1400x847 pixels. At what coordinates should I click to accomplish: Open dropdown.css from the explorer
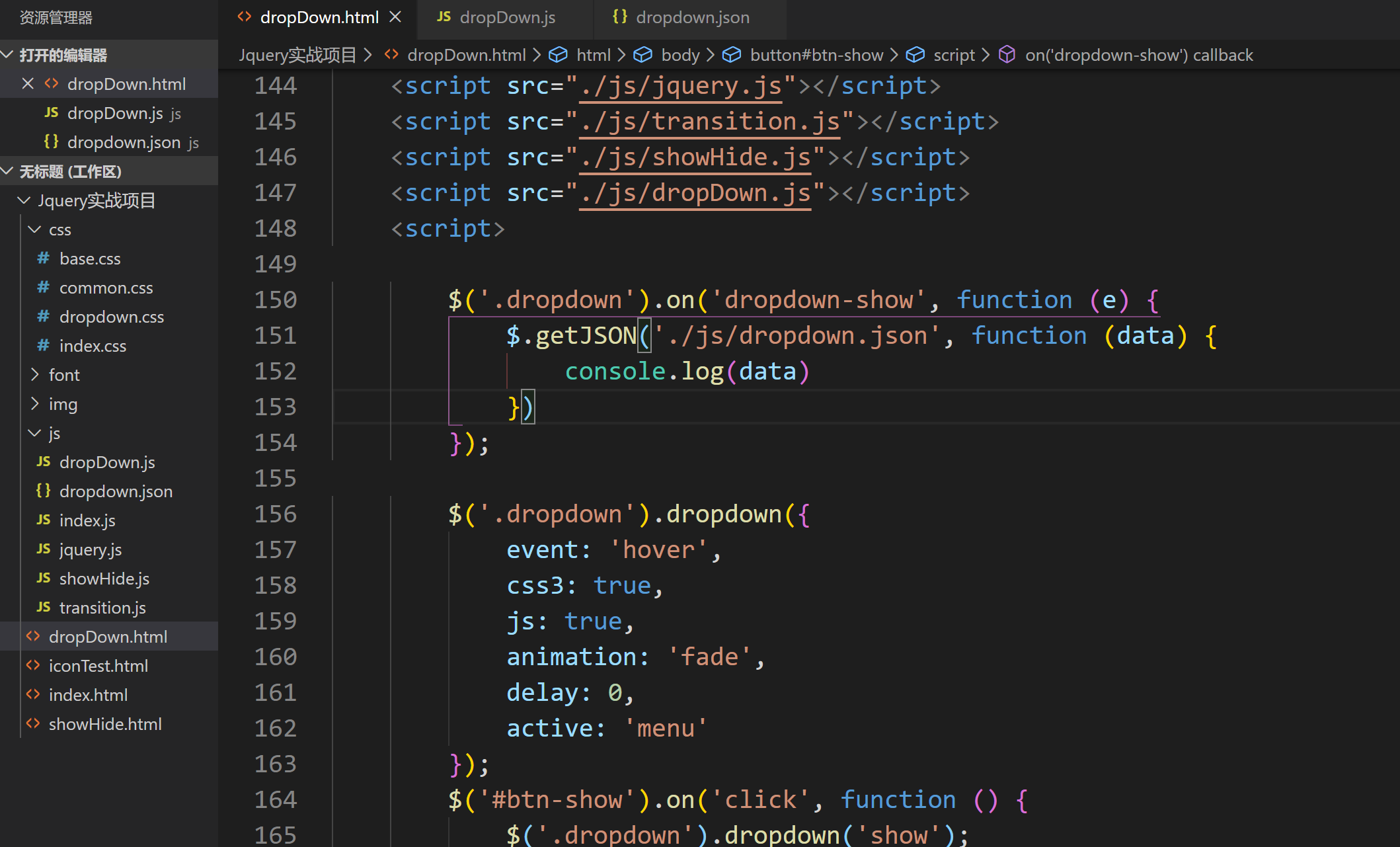coord(109,317)
